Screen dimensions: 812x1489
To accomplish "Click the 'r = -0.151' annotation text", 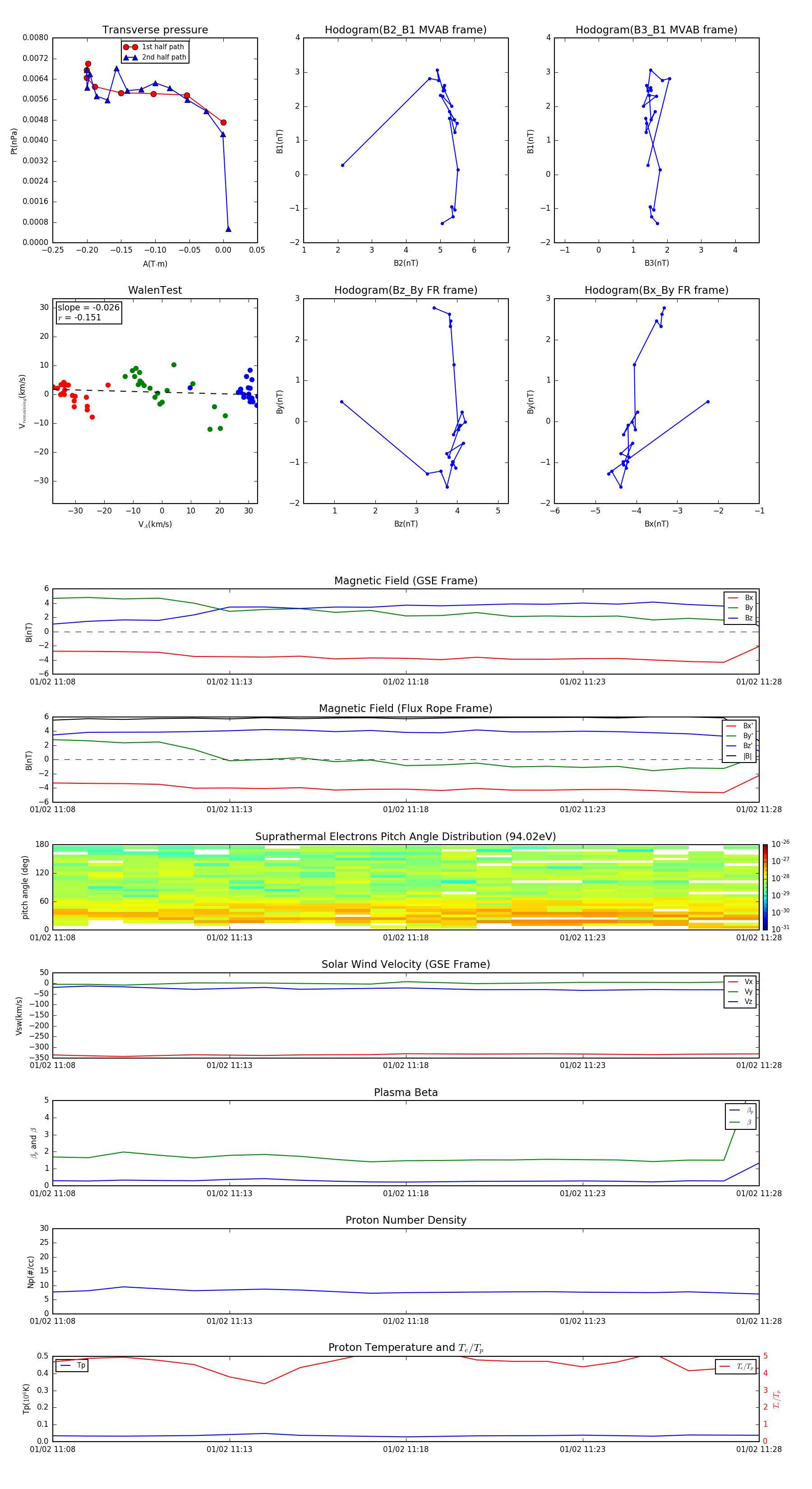I will 80,317.
